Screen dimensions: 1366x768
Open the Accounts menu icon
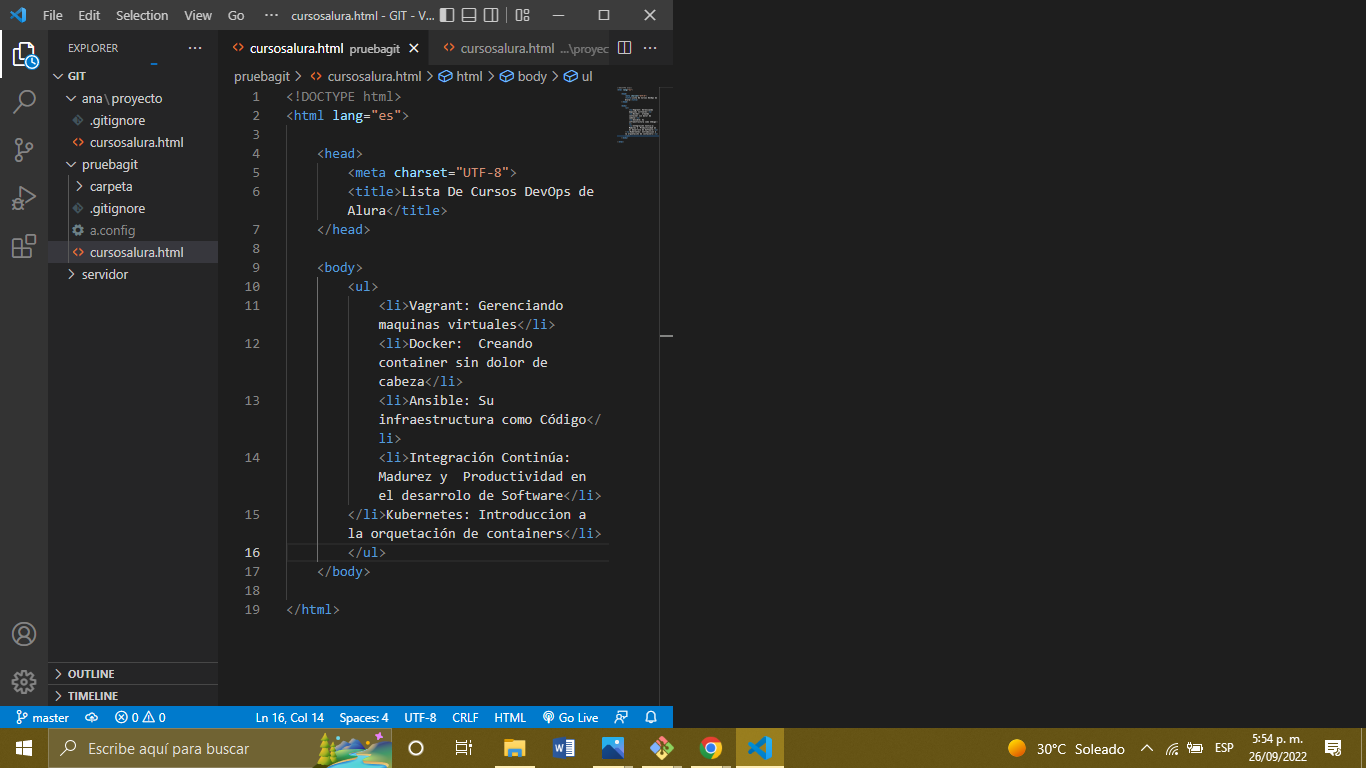[x=24, y=634]
